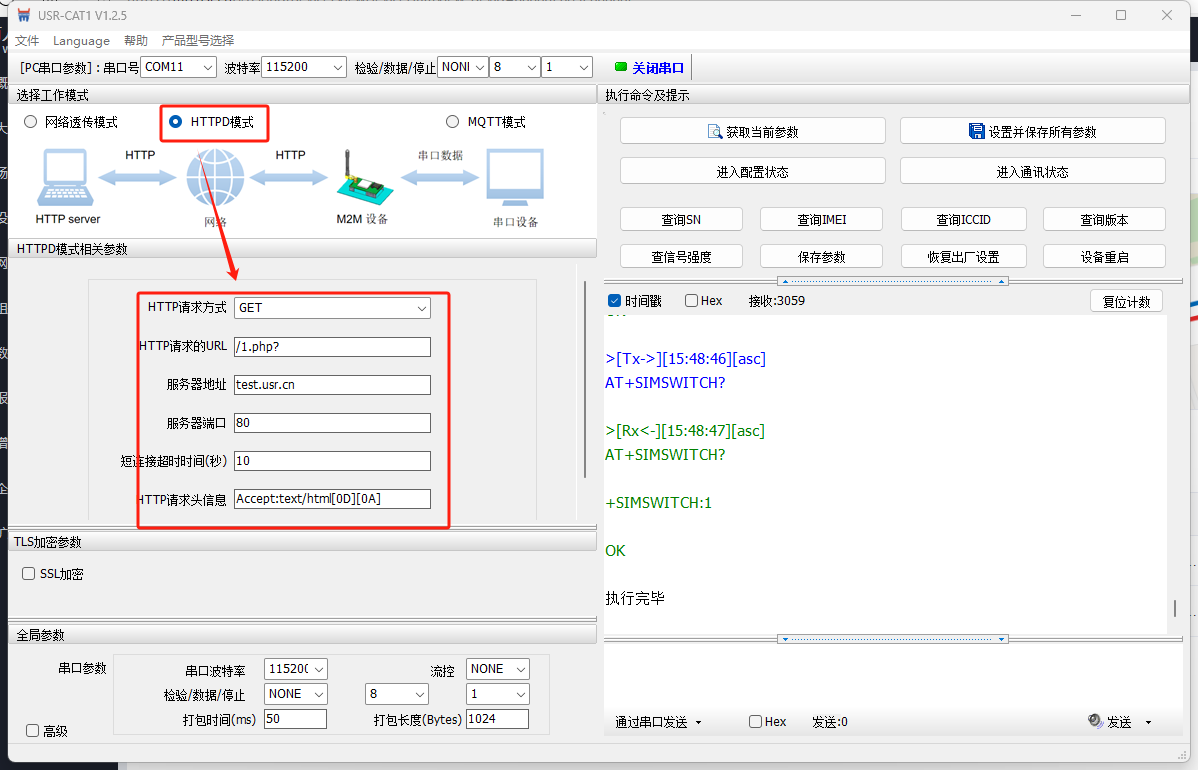1198x770 pixels.
Task: Click the green serial port status indicator
Action: pyautogui.click(x=620, y=67)
